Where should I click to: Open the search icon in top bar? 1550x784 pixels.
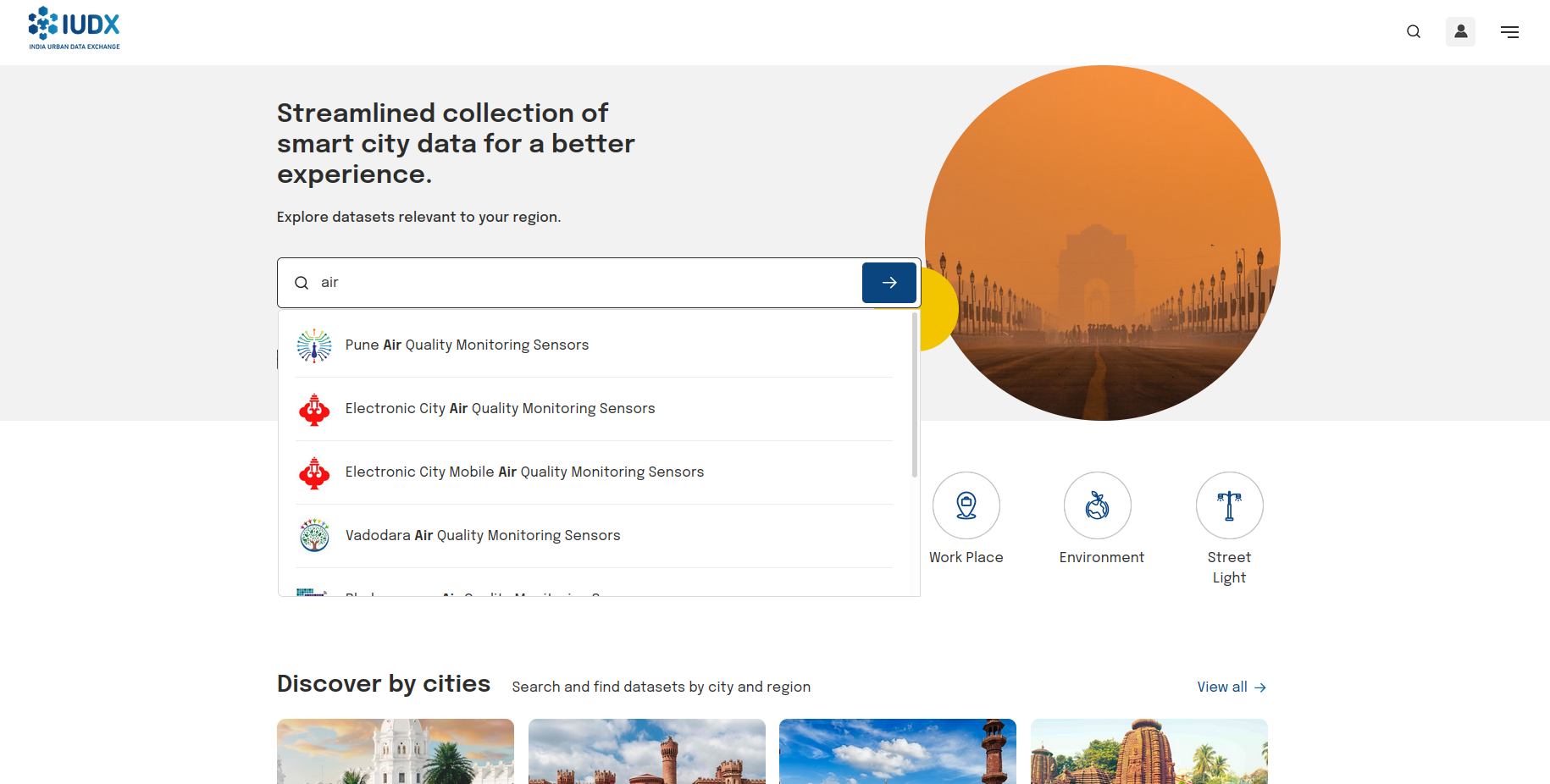tap(1413, 32)
